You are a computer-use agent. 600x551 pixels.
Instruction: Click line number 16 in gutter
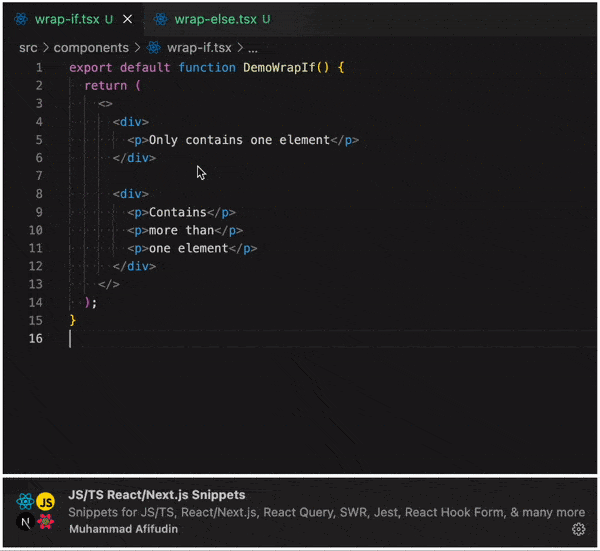(x=36, y=338)
